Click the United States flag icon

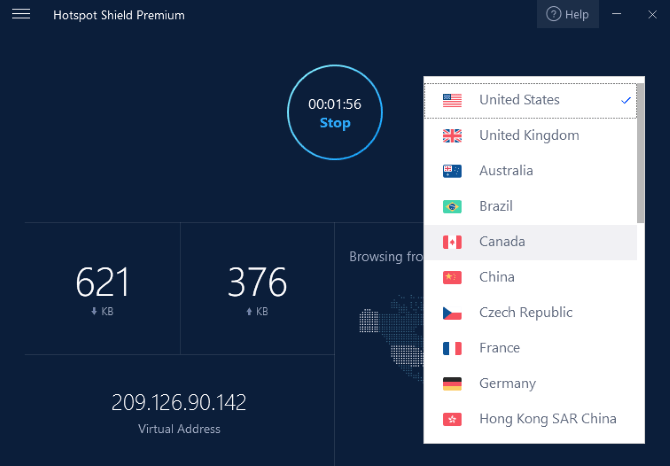pyautogui.click(x=452, y=100)
